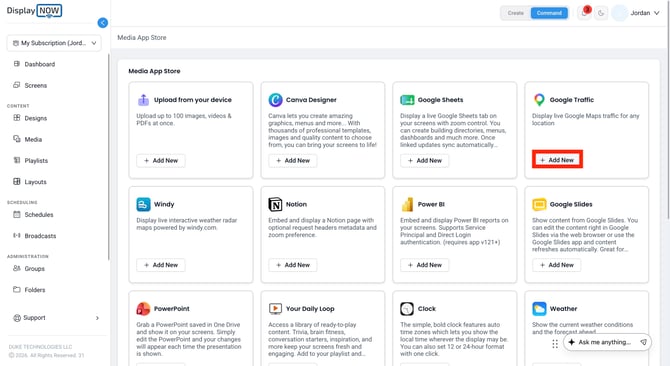Image resolution: width=670 pixels, height=366 pixels.
Task: Open the Jordan user menu
Action: tap(645, 13)
